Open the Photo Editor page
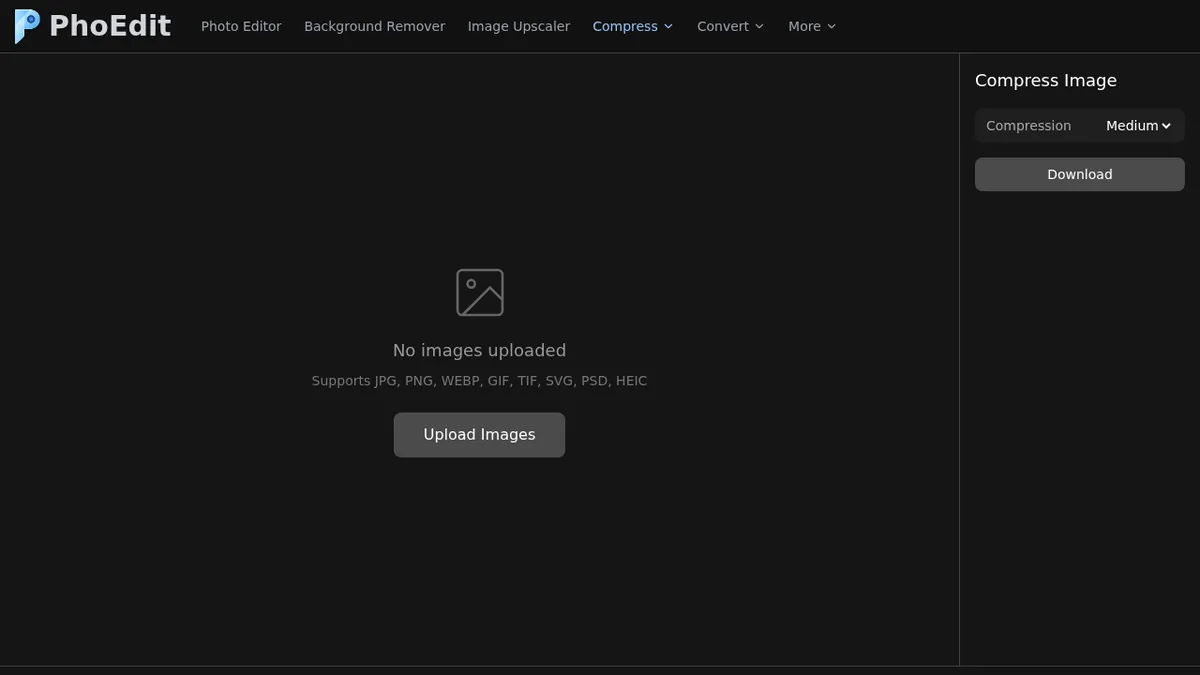This screenshot has height=675, width=1200. 241,26
